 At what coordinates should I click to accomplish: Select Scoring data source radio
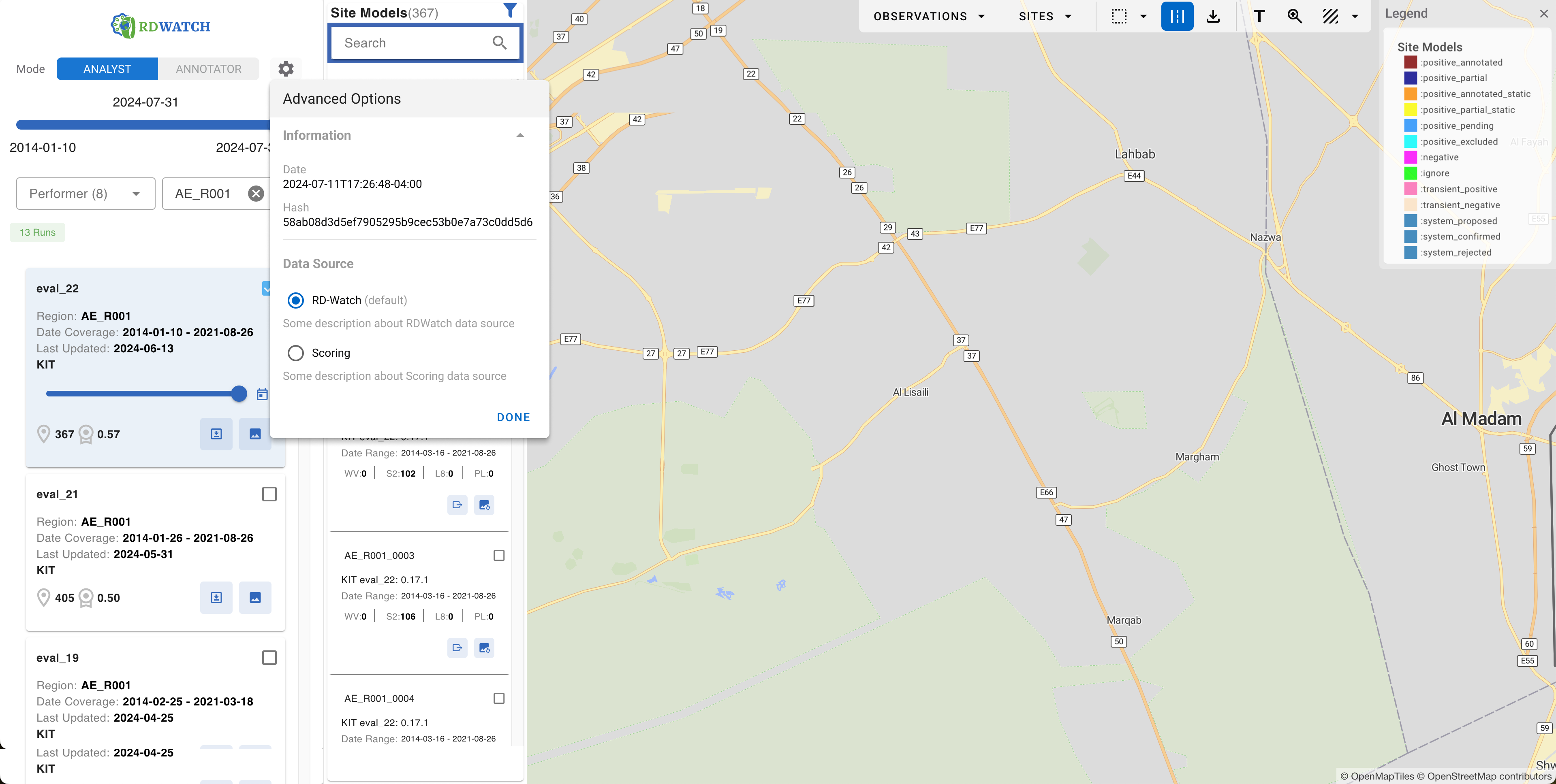(x=296, y=352)
